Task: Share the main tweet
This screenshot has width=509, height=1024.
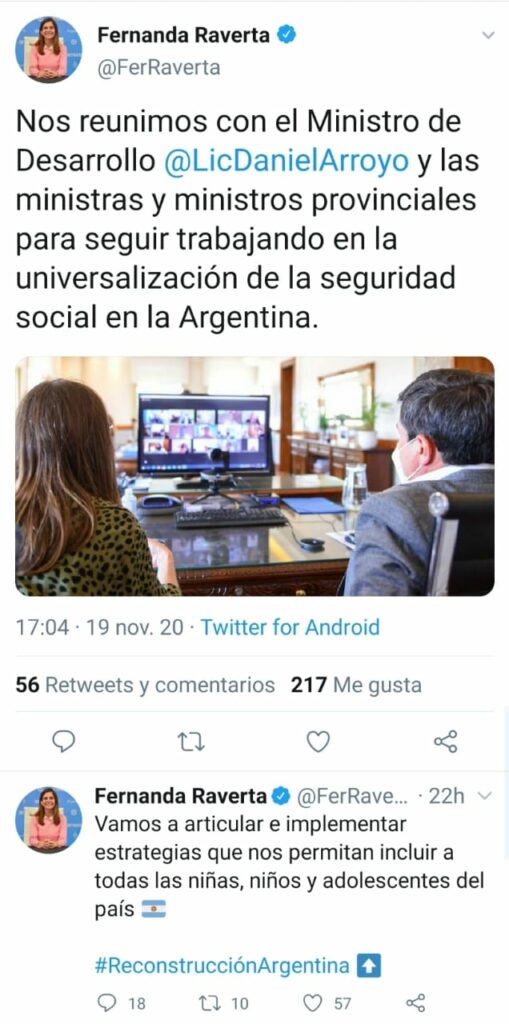Action: pyautogui.click(x=446, y=741)
